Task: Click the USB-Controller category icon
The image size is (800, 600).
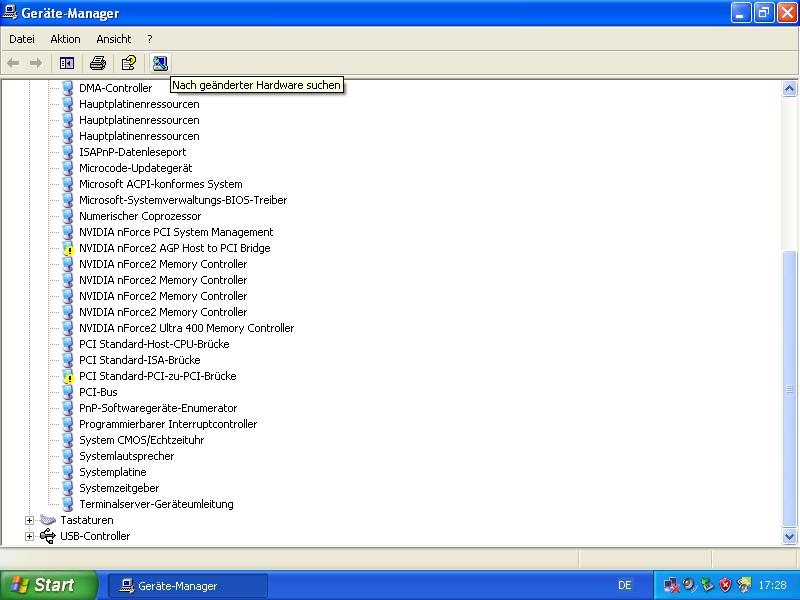Action: pyautogui.click(x=47, y=536)
